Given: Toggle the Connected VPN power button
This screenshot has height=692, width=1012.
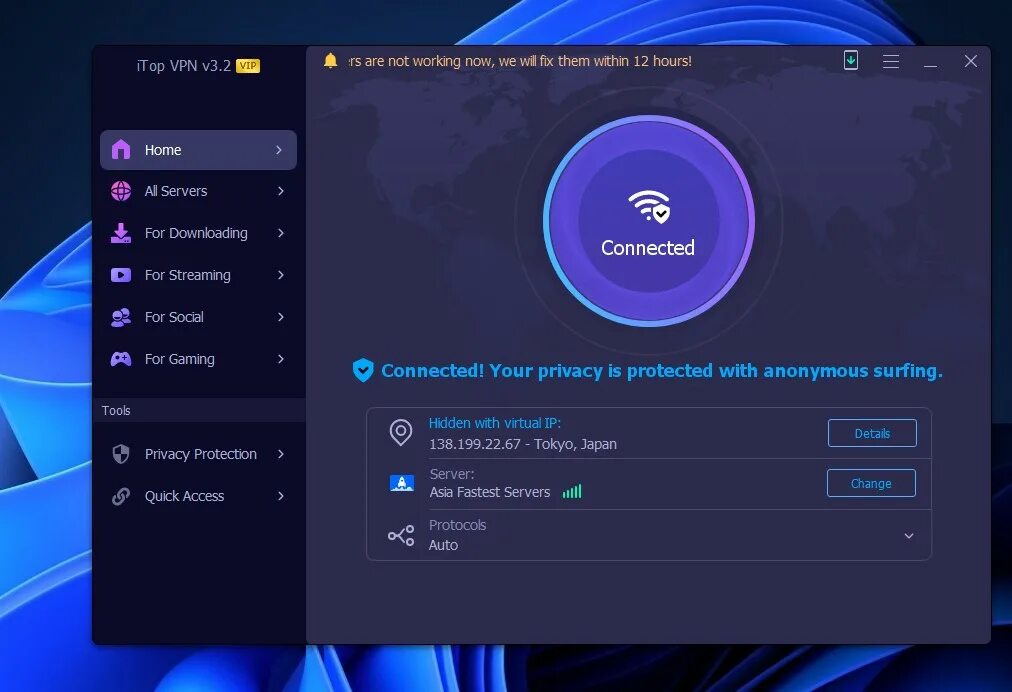Looking at the screenshot, I should pyautogui.click(x=649, y=221).
